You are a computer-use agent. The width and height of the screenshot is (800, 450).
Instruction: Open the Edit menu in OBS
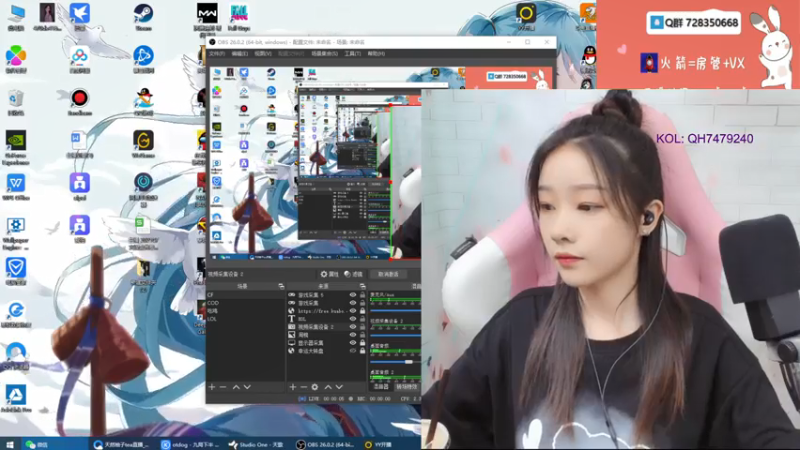point(240,54)
